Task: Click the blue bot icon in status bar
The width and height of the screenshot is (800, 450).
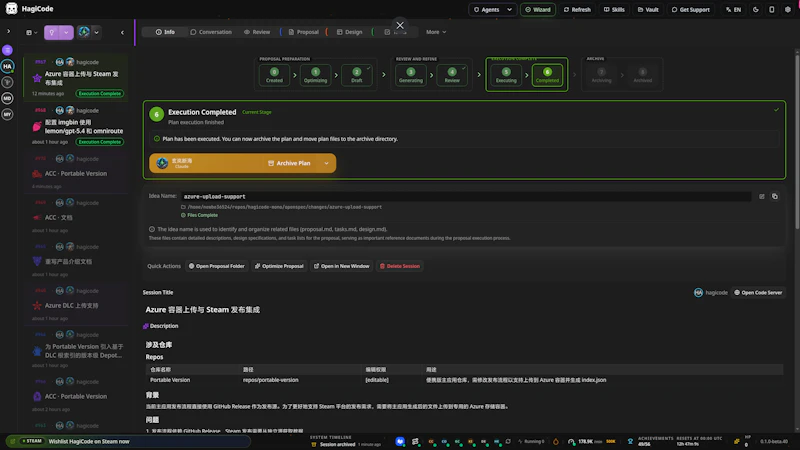Action: [x=400, y=441]
